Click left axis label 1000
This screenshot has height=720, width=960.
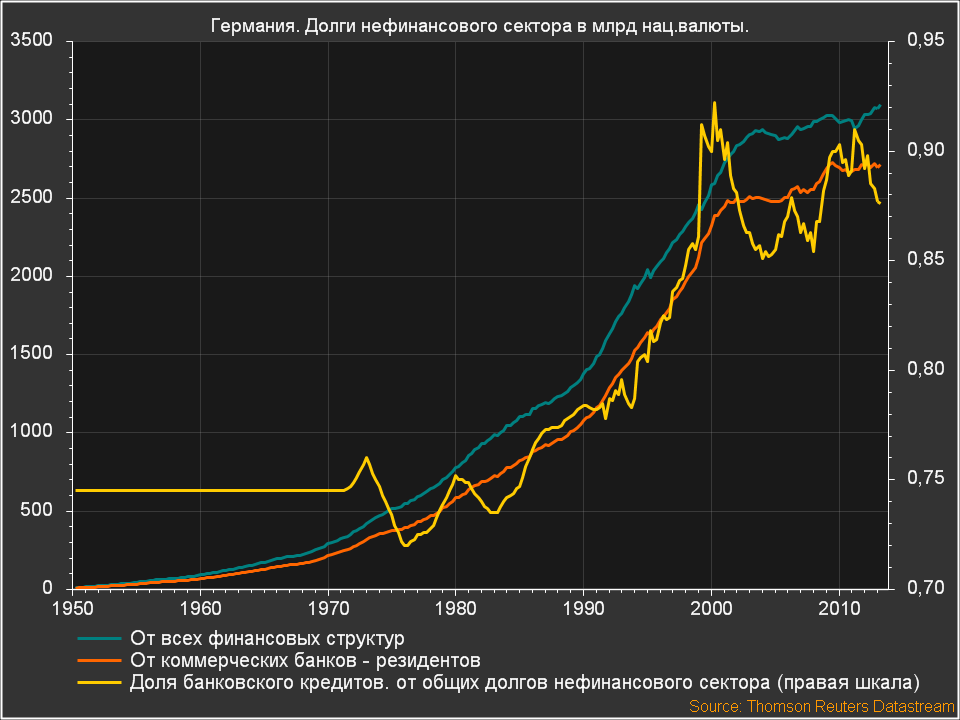[x=32, y=432]
